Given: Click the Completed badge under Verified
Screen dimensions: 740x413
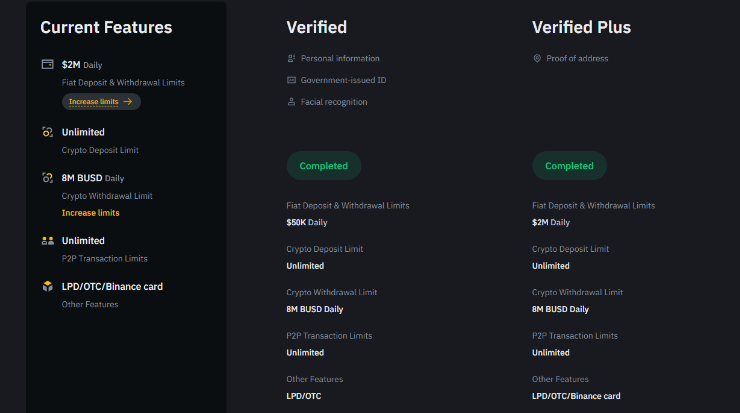Looking at the screenshot, I should 324,166.
